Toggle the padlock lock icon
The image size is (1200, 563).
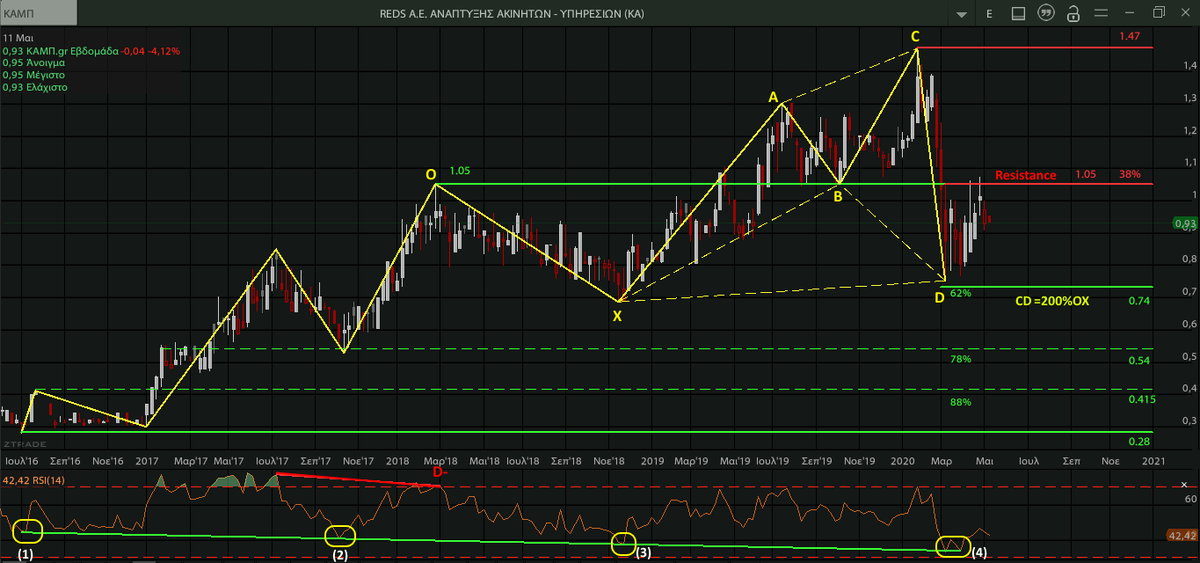tap(1073, 14)
